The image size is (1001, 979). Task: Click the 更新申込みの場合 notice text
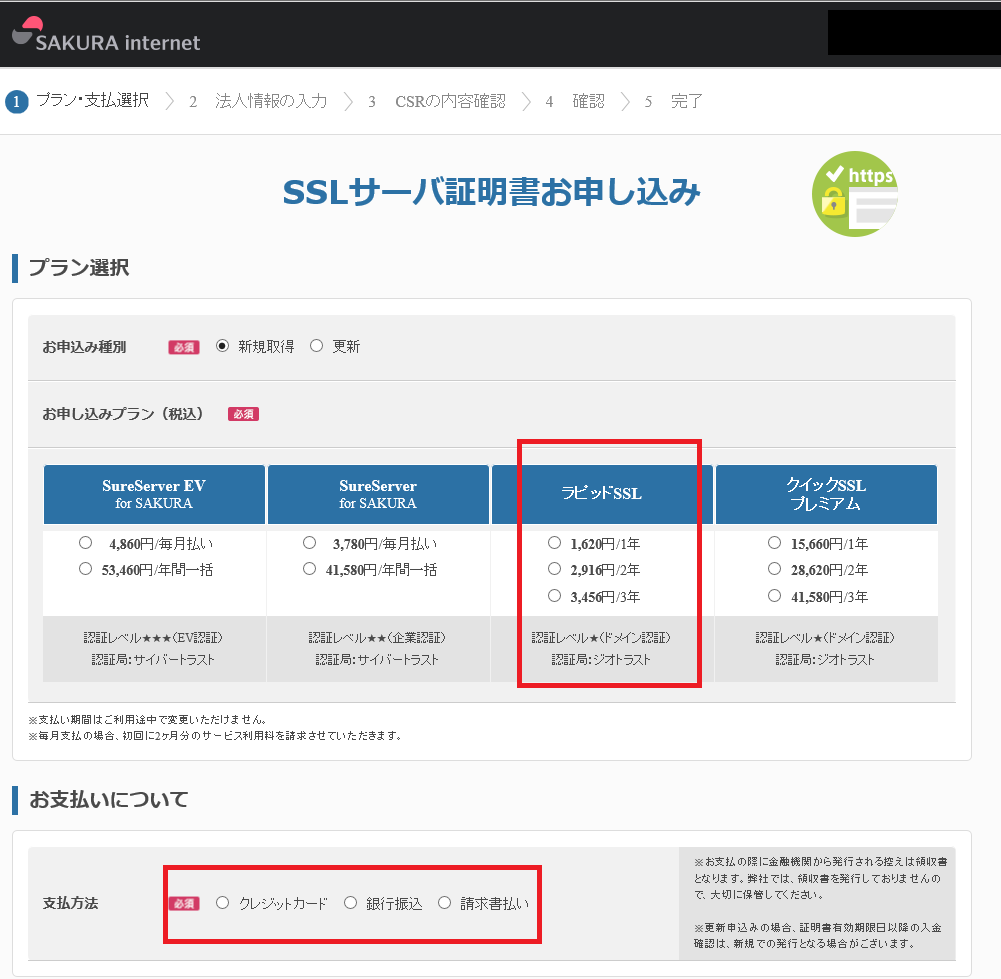[818, 936]
